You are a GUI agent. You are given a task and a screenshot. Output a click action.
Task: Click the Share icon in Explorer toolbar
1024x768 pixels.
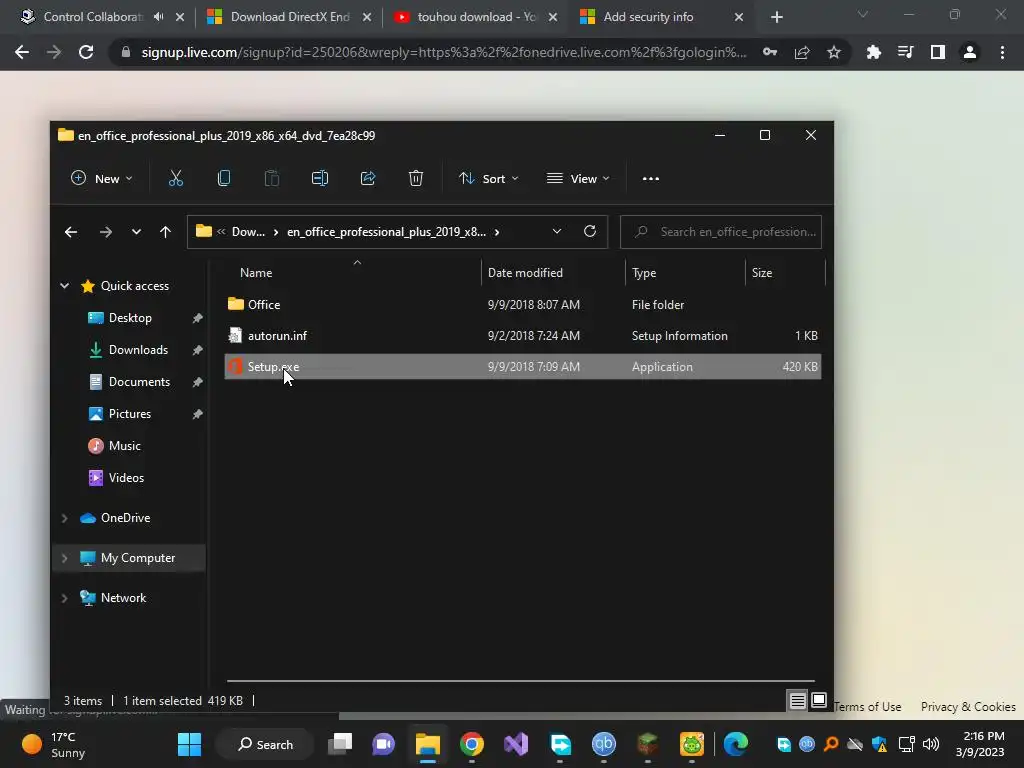click(368, 178)
